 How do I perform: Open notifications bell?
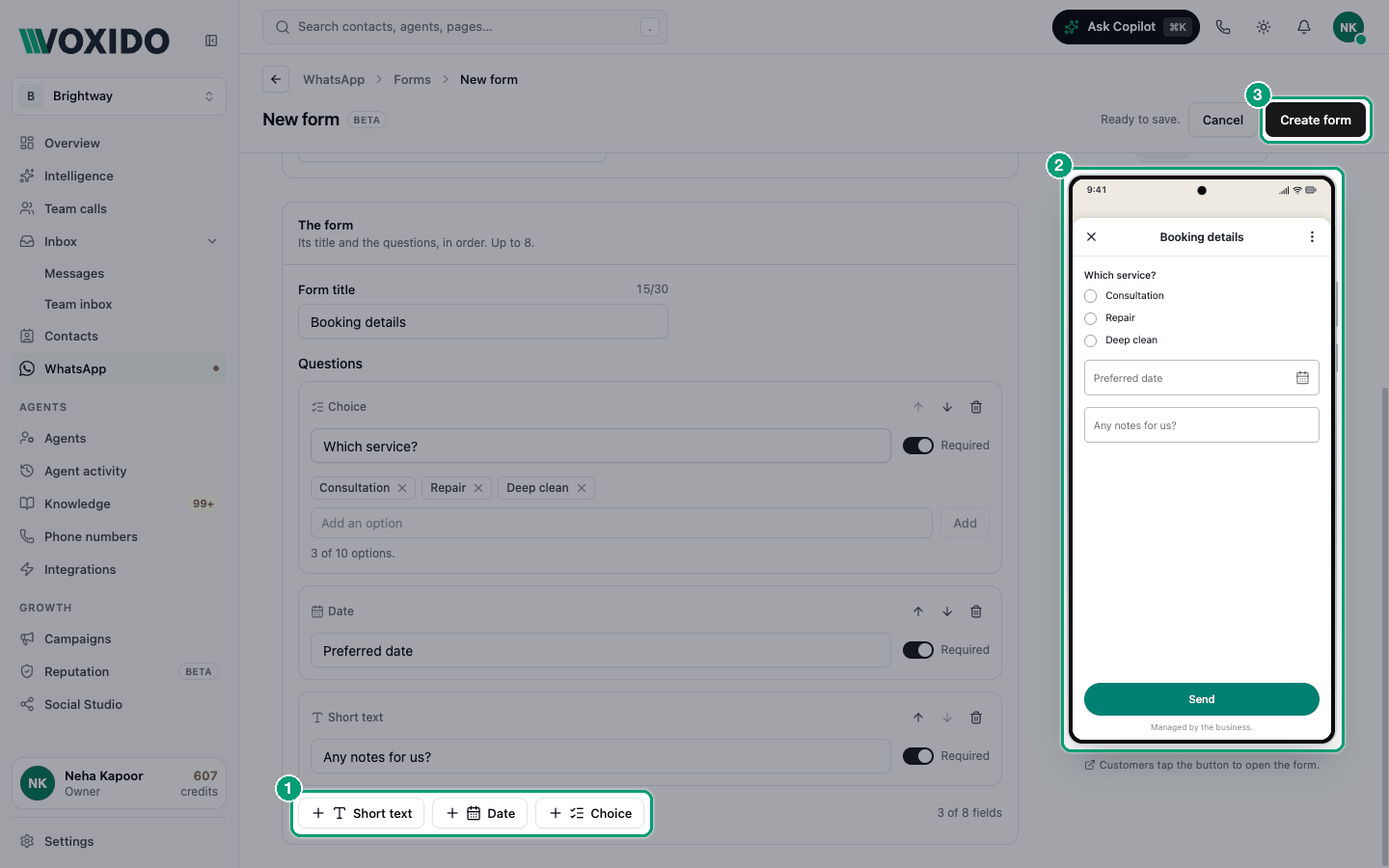click(1304, 27)
